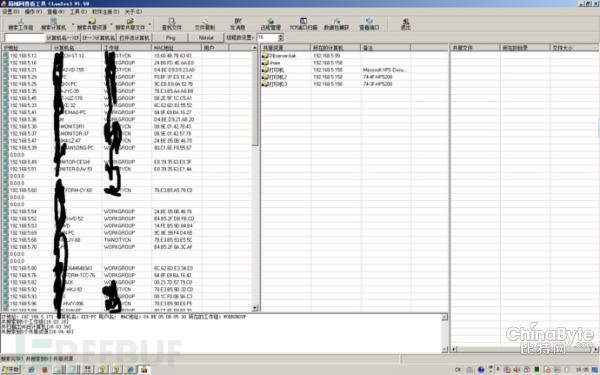Open the 关于 (About) menu

click(x=133, y=12)
